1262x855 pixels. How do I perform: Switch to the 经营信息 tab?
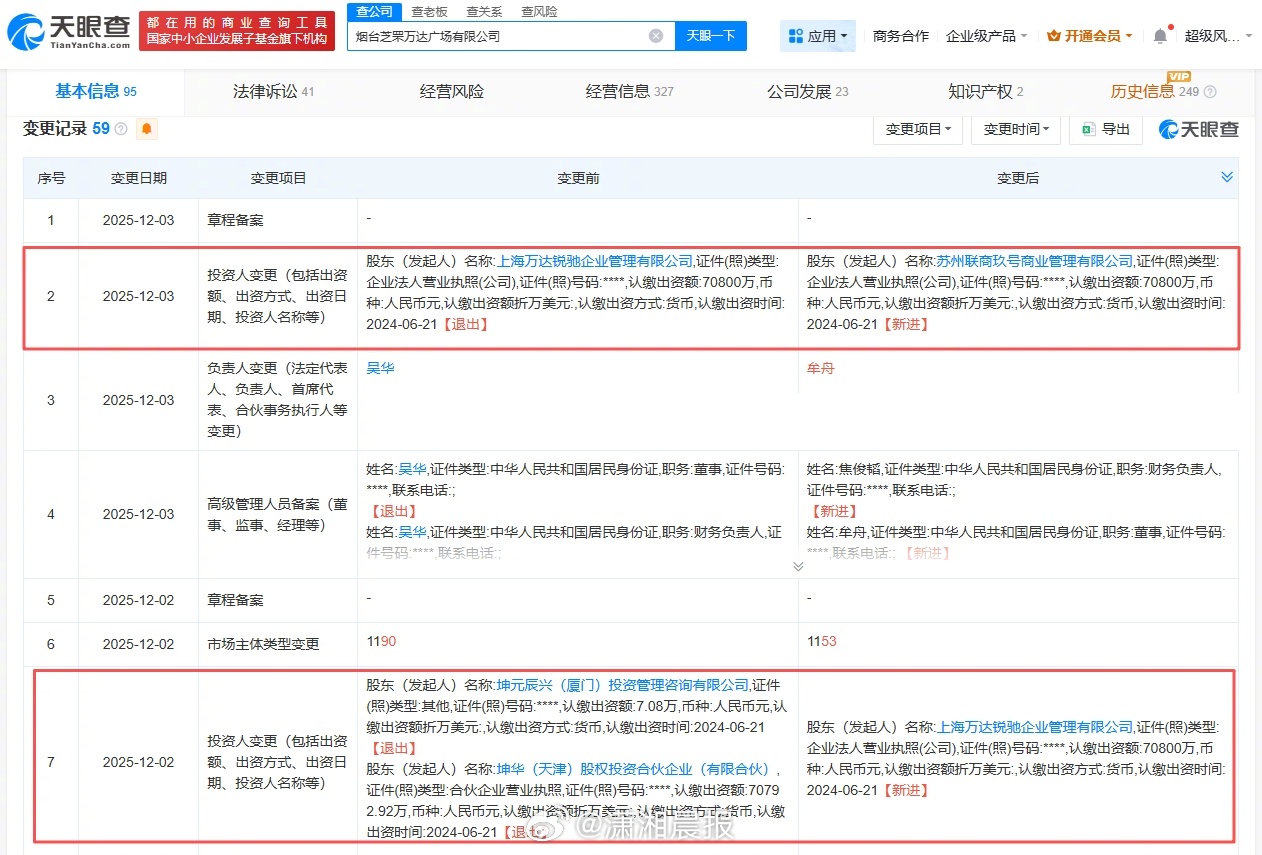tap(630, 92)
